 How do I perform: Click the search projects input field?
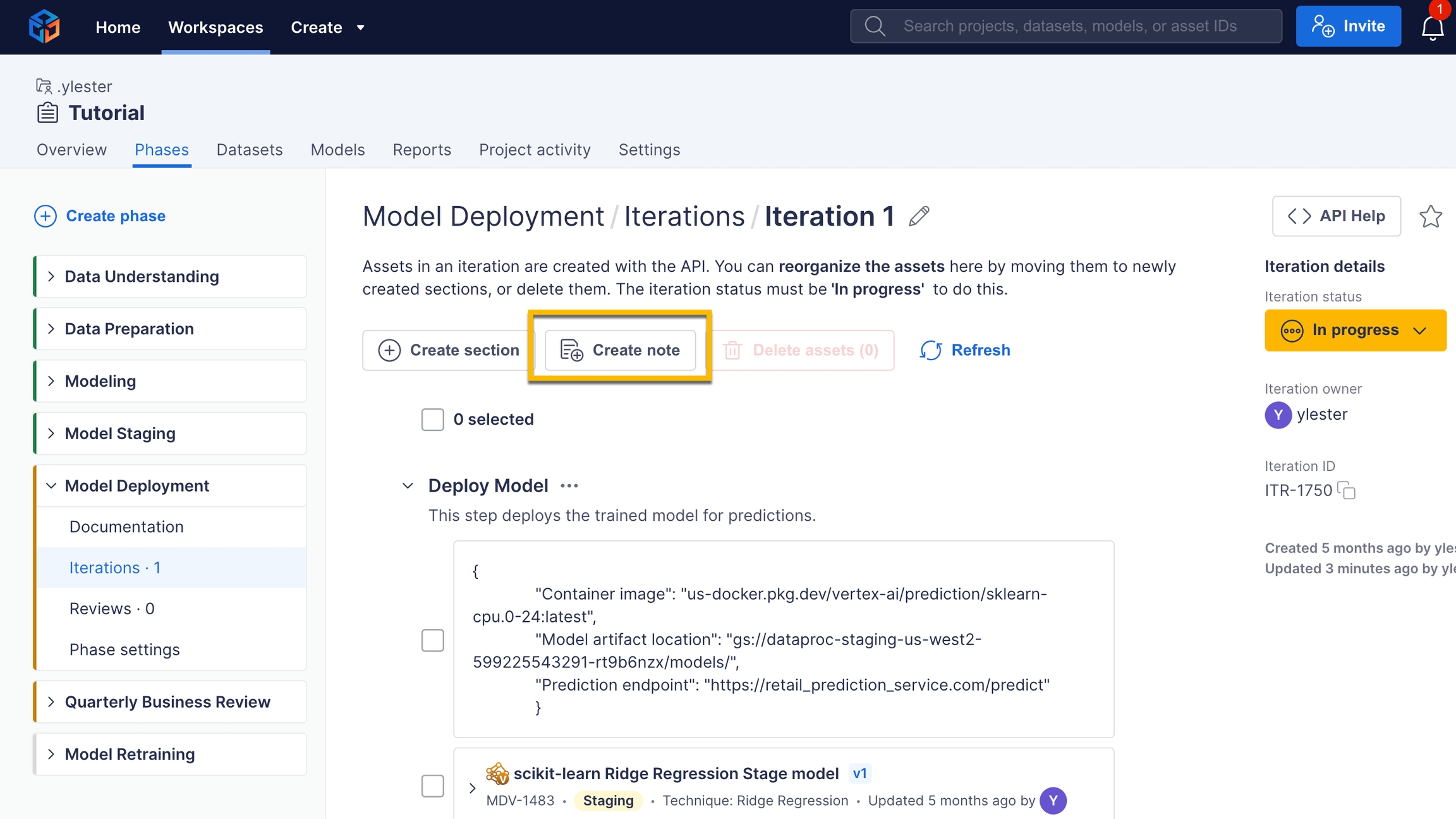[1069, 26]
